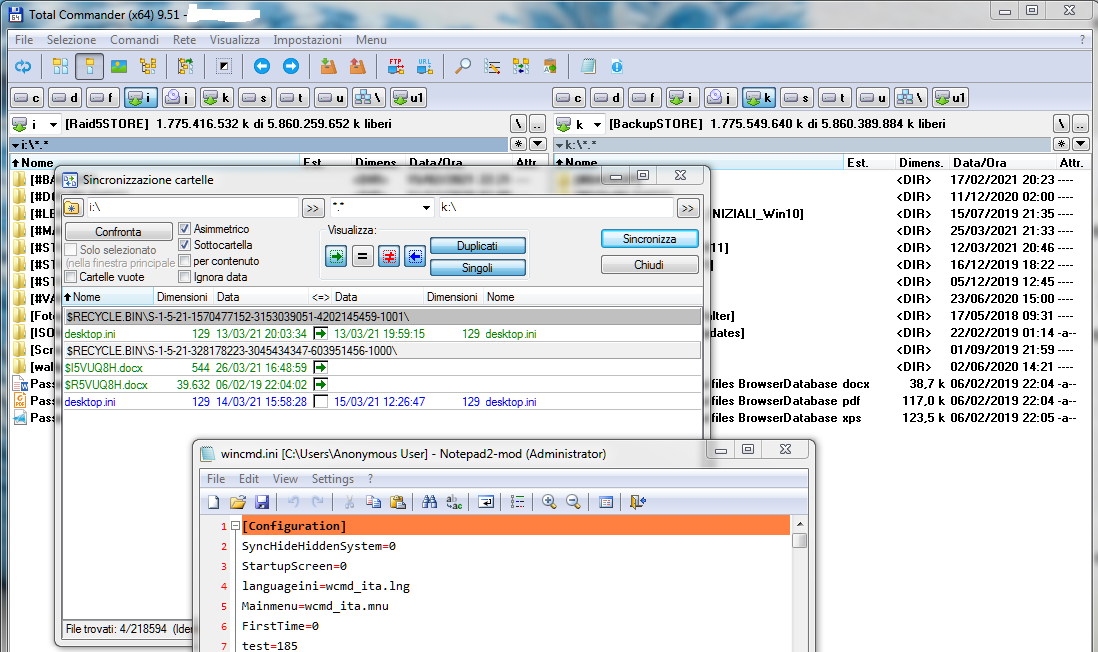Go forward with the blue right arrow icon
The height and width of the screenshot is (652, 1098).
[291, 67]
